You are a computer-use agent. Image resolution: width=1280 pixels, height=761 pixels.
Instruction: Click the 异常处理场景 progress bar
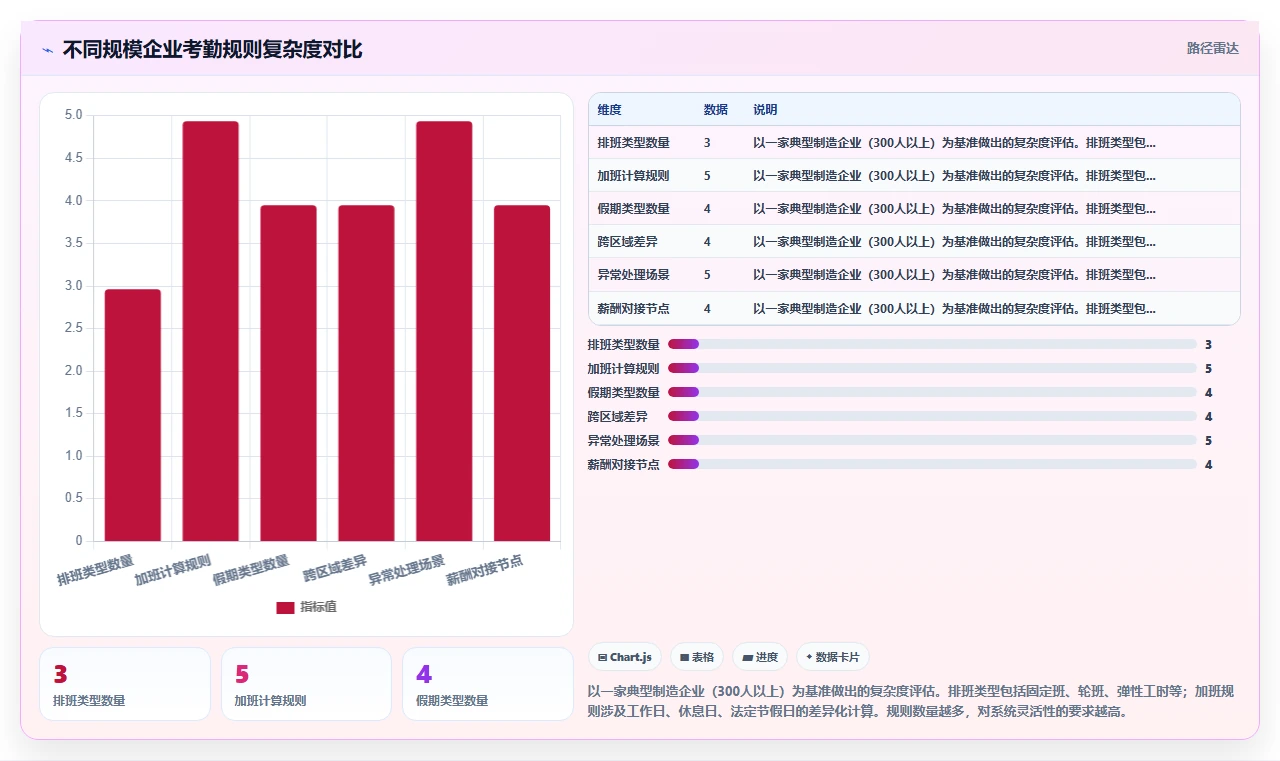932,440
